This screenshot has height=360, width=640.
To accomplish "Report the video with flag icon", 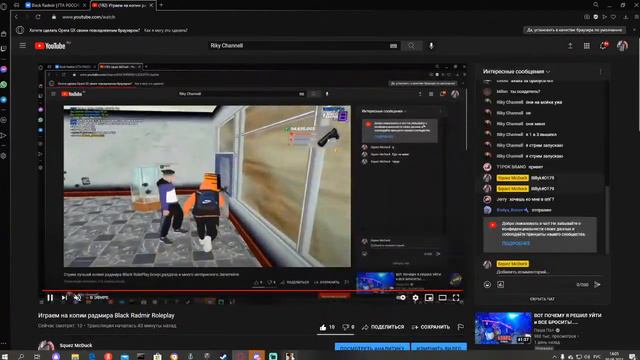I will click(x=461, y=327).
